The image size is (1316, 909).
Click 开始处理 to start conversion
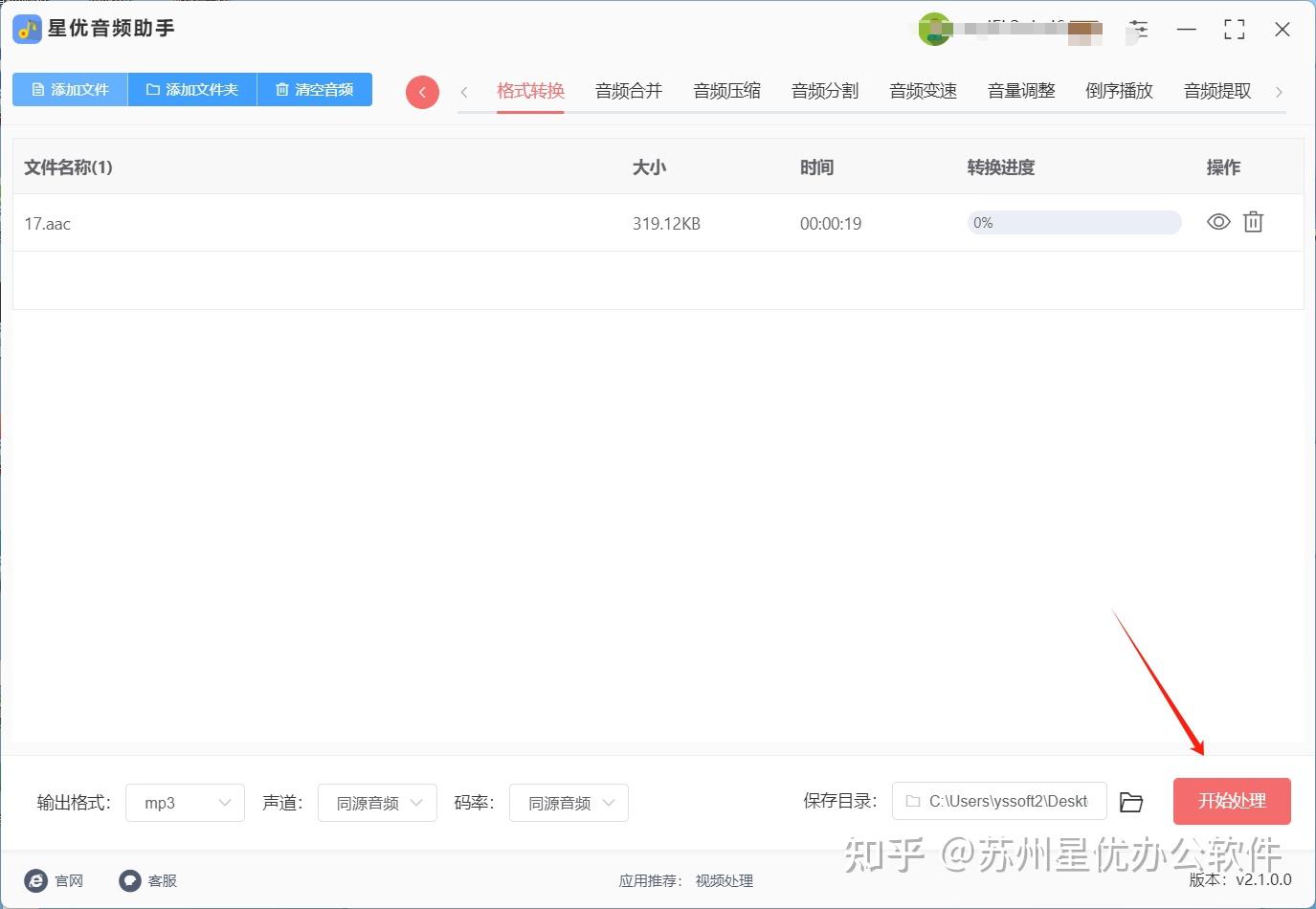pos(1232,802)
